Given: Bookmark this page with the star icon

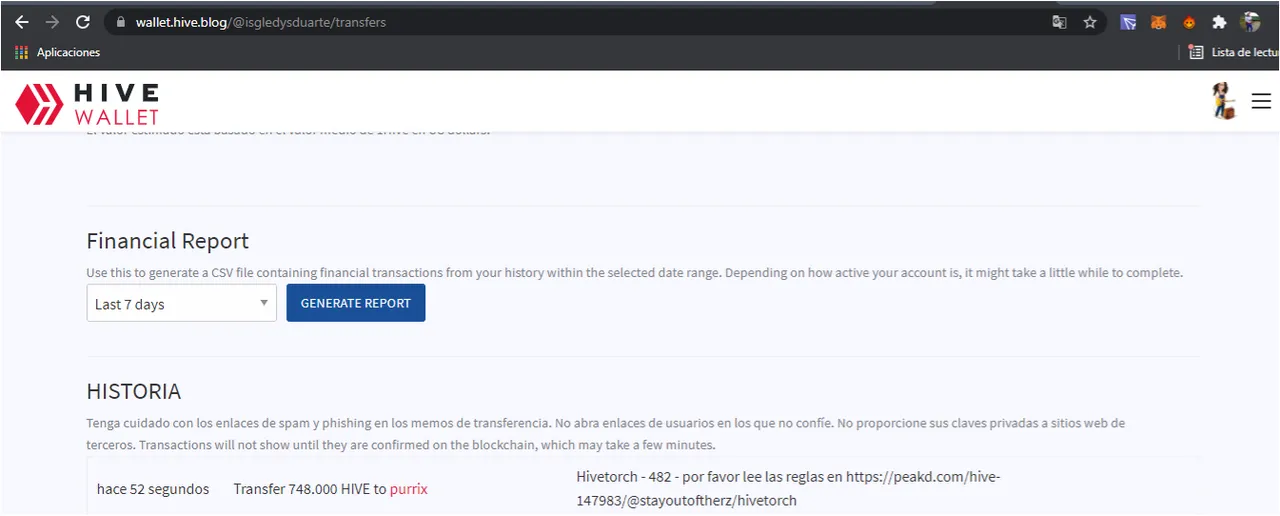Looking at the screenshot, I should click(x=1090, y=22).
